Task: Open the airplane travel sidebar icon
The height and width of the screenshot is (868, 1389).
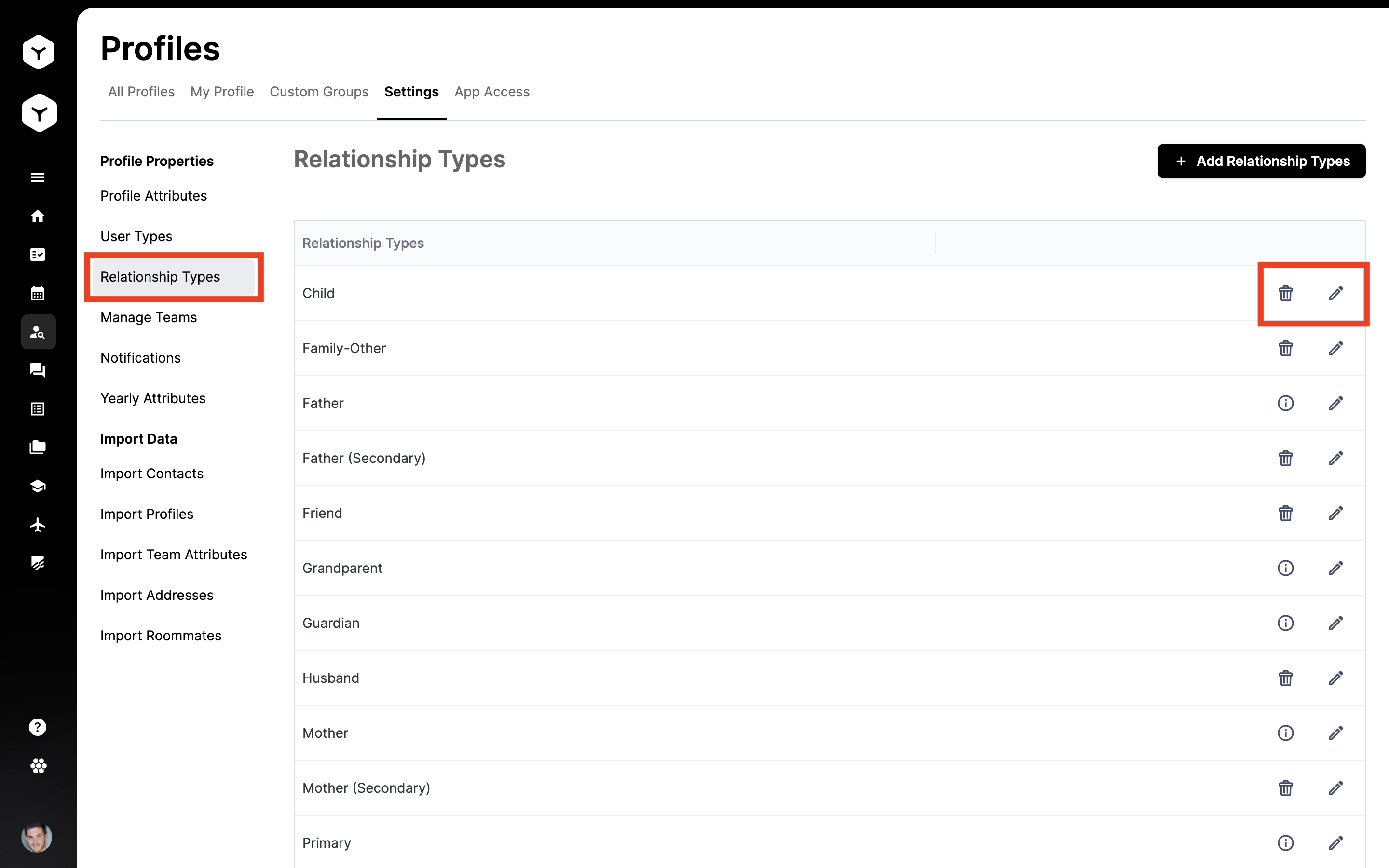Action: (38, 525)
